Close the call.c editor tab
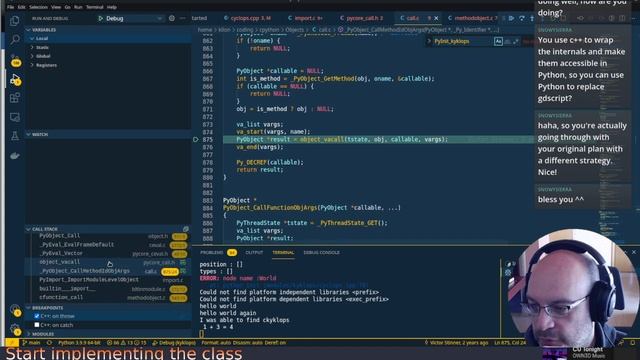Image resolution: width=640 pixels, height=360 pixels. click(x=436, y=18)
